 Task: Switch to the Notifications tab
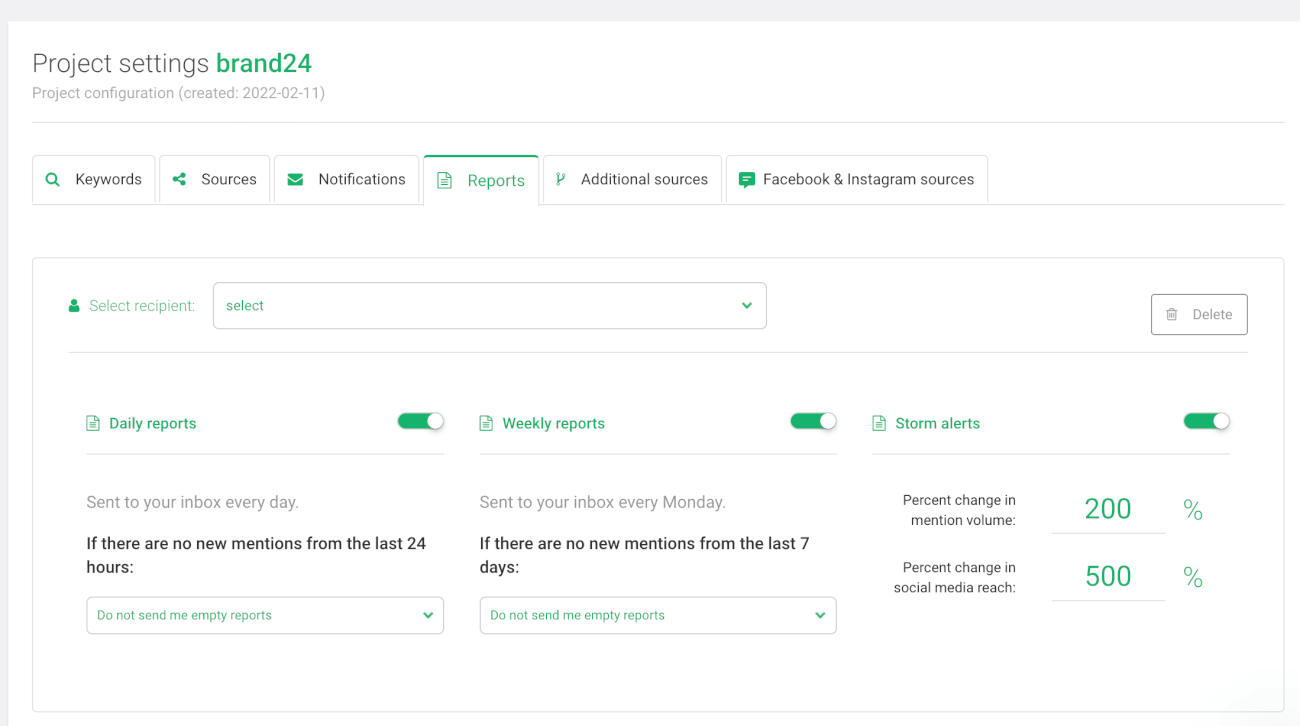point(346,179)
